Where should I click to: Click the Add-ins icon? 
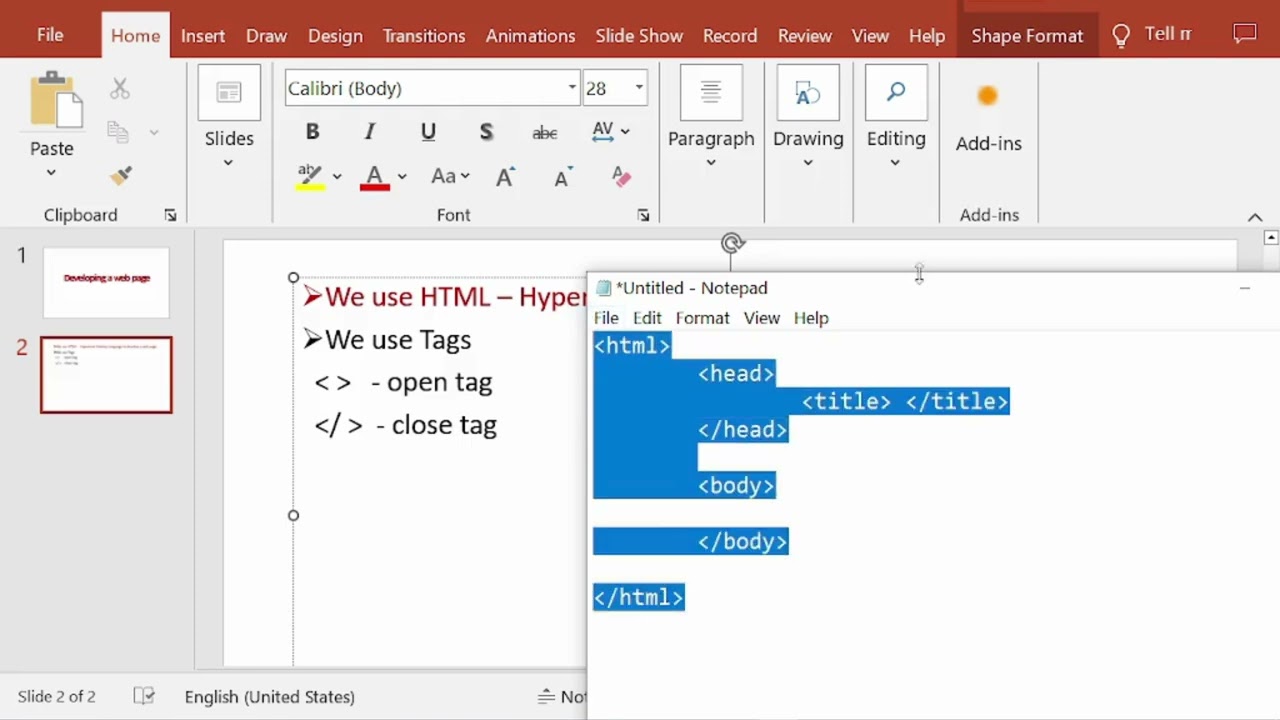988,97
